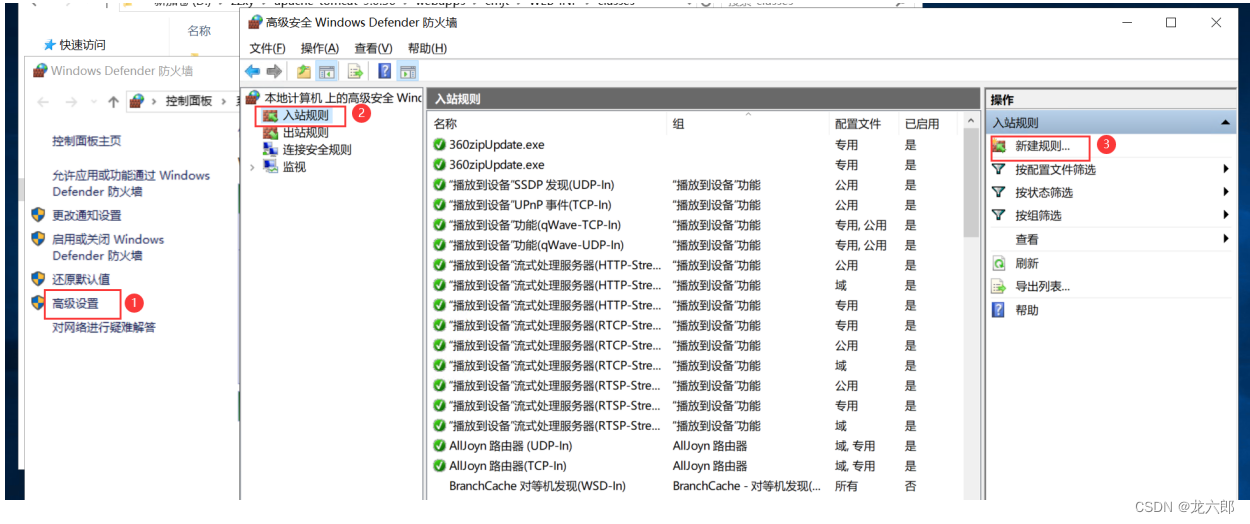Click the Back arrow in firewall console toolbar
Image resolution: width=1250 pixels, height=524 pixels.
click(x=252, y=71)
